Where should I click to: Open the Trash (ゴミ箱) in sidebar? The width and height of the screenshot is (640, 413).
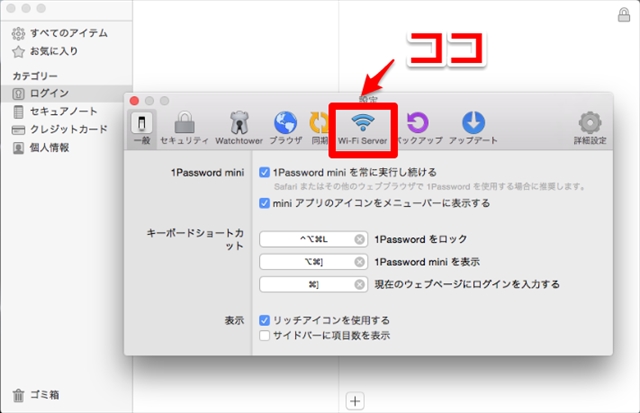pos(36,395)
